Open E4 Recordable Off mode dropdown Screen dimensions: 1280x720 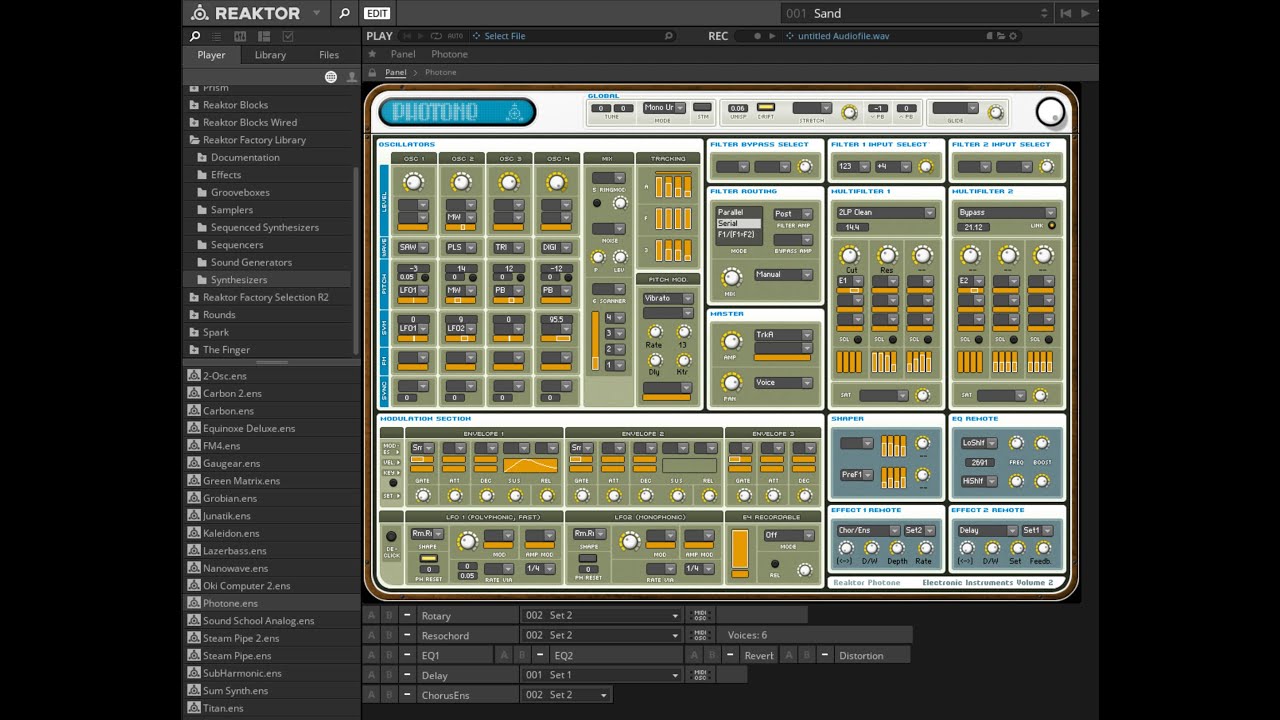[x=789, y=535]
